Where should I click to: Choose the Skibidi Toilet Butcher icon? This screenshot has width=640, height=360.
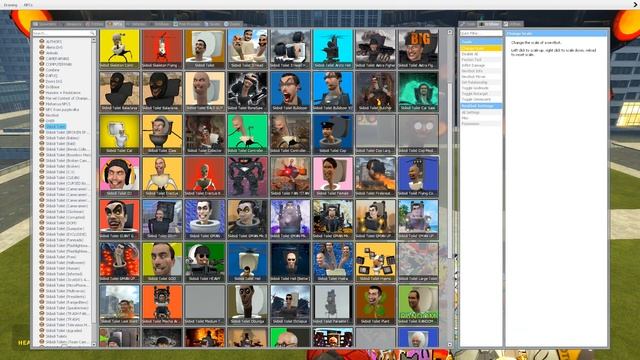375,91
